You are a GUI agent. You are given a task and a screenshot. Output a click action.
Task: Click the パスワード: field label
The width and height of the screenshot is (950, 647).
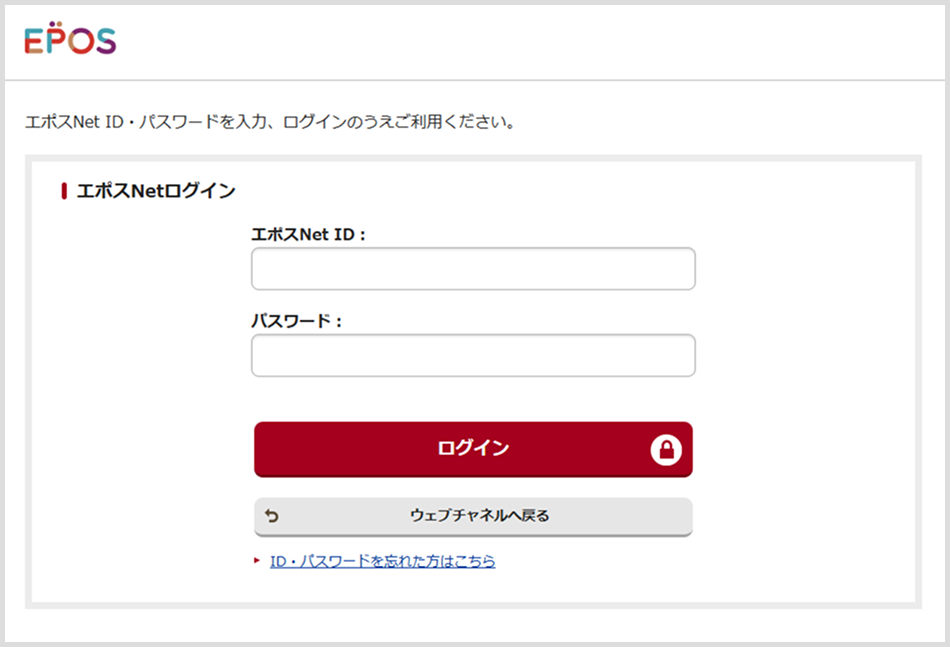pyautogui.click(x=296, y=322)
